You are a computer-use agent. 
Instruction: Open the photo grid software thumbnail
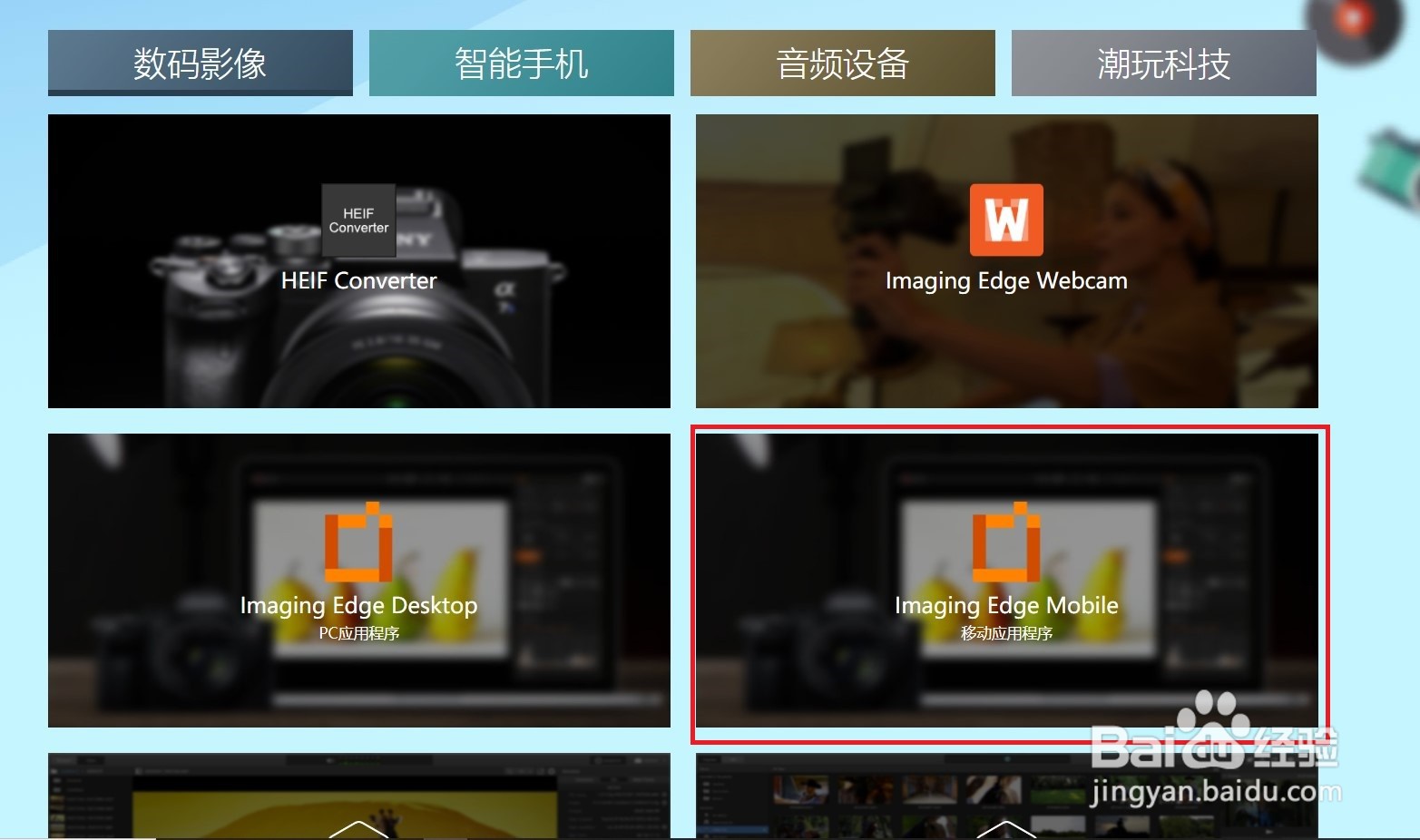click(1006, 796)
